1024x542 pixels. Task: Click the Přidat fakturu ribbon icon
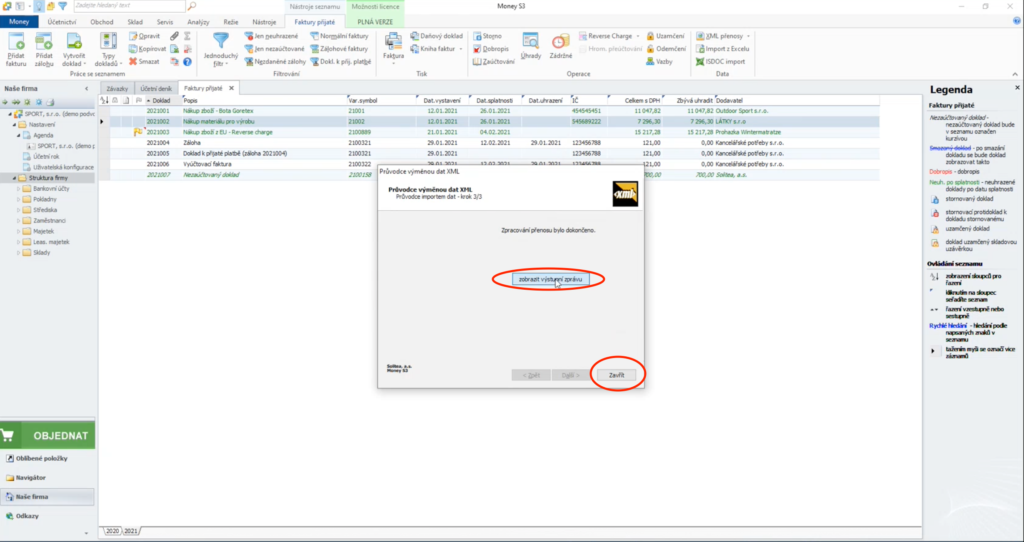(x=16, y=50)
